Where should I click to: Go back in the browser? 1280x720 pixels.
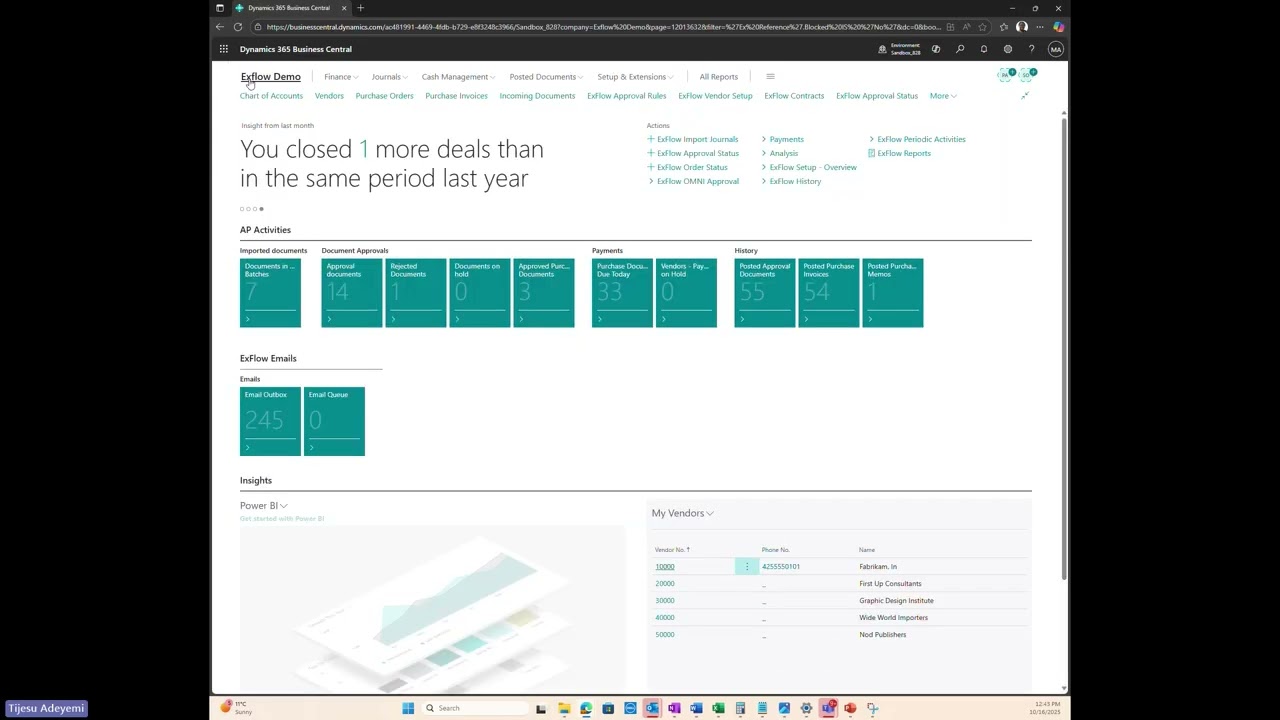(220, 27)
